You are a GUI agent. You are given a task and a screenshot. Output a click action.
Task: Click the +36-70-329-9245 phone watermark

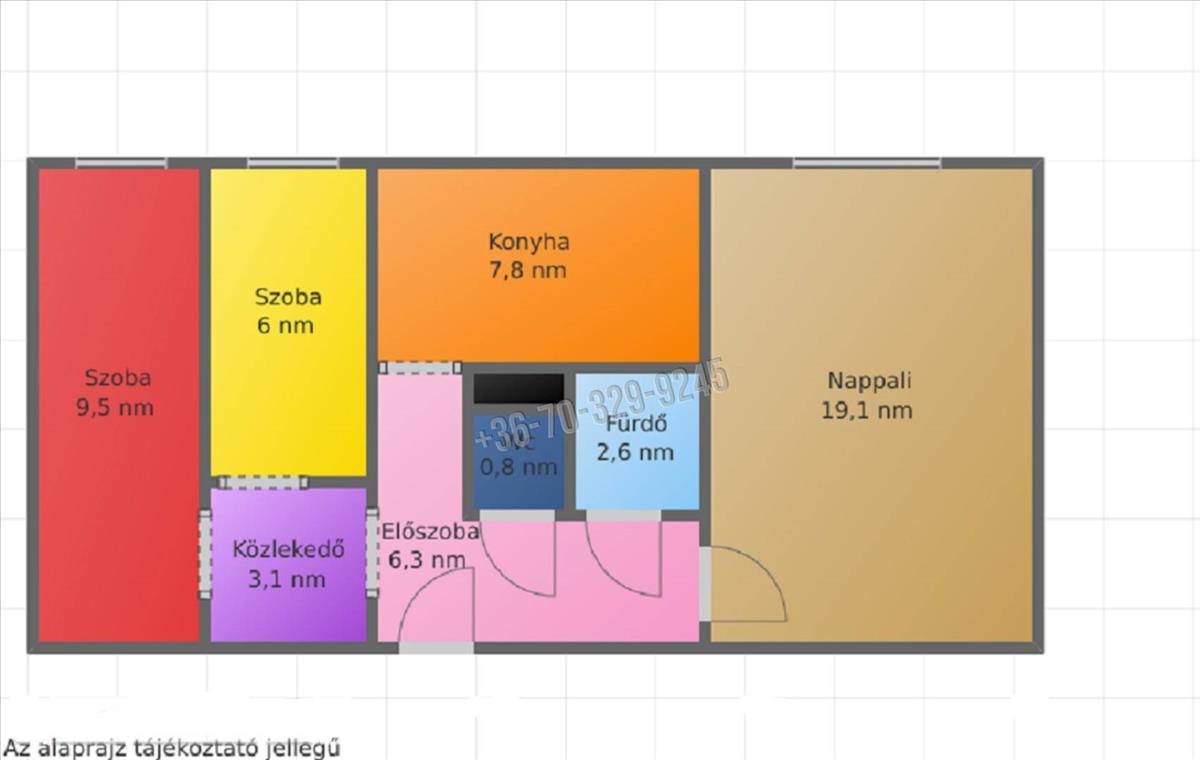[604, 408]
